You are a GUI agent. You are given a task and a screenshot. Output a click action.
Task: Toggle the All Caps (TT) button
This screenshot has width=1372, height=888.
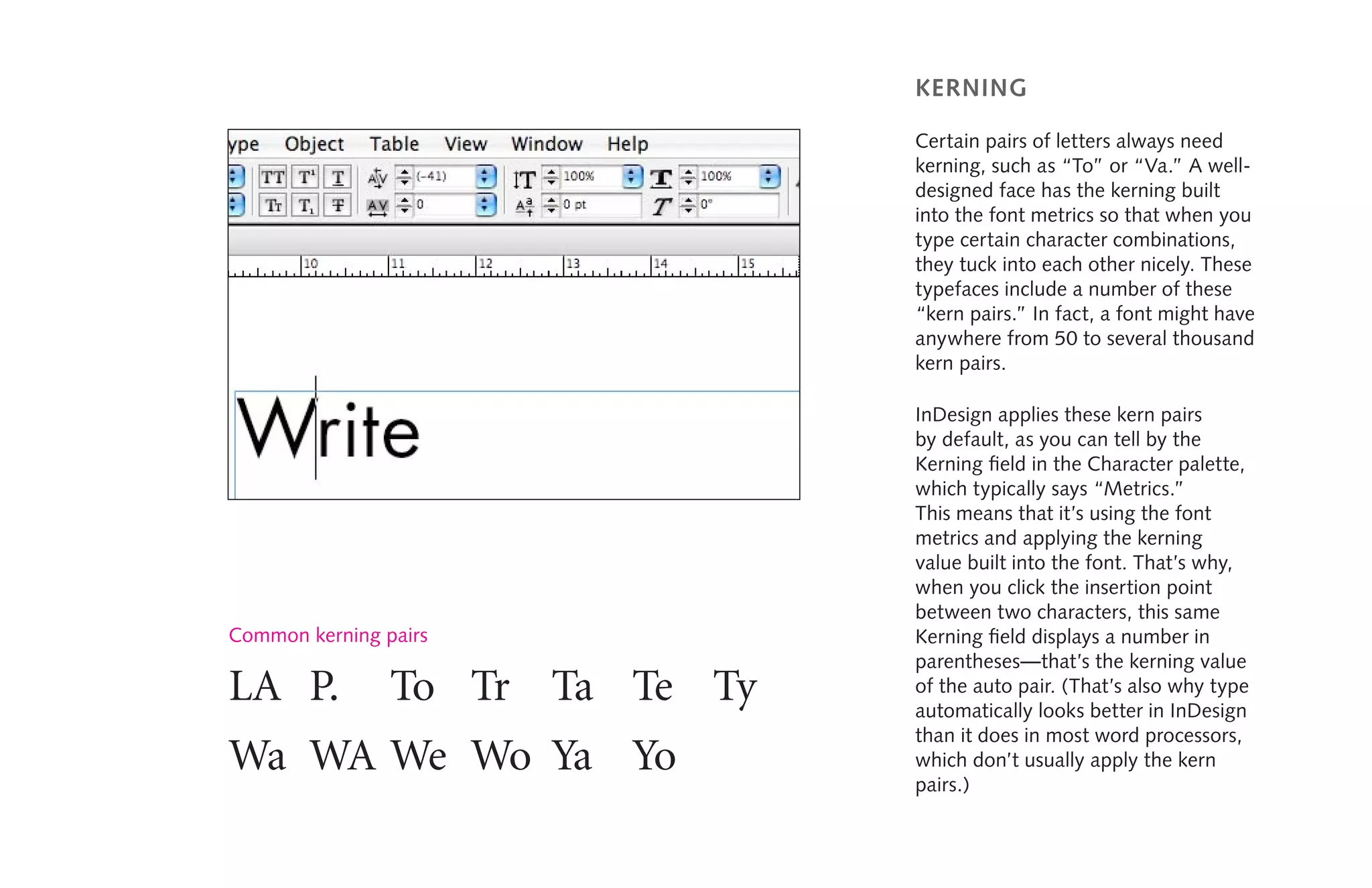tap(273, 178)
